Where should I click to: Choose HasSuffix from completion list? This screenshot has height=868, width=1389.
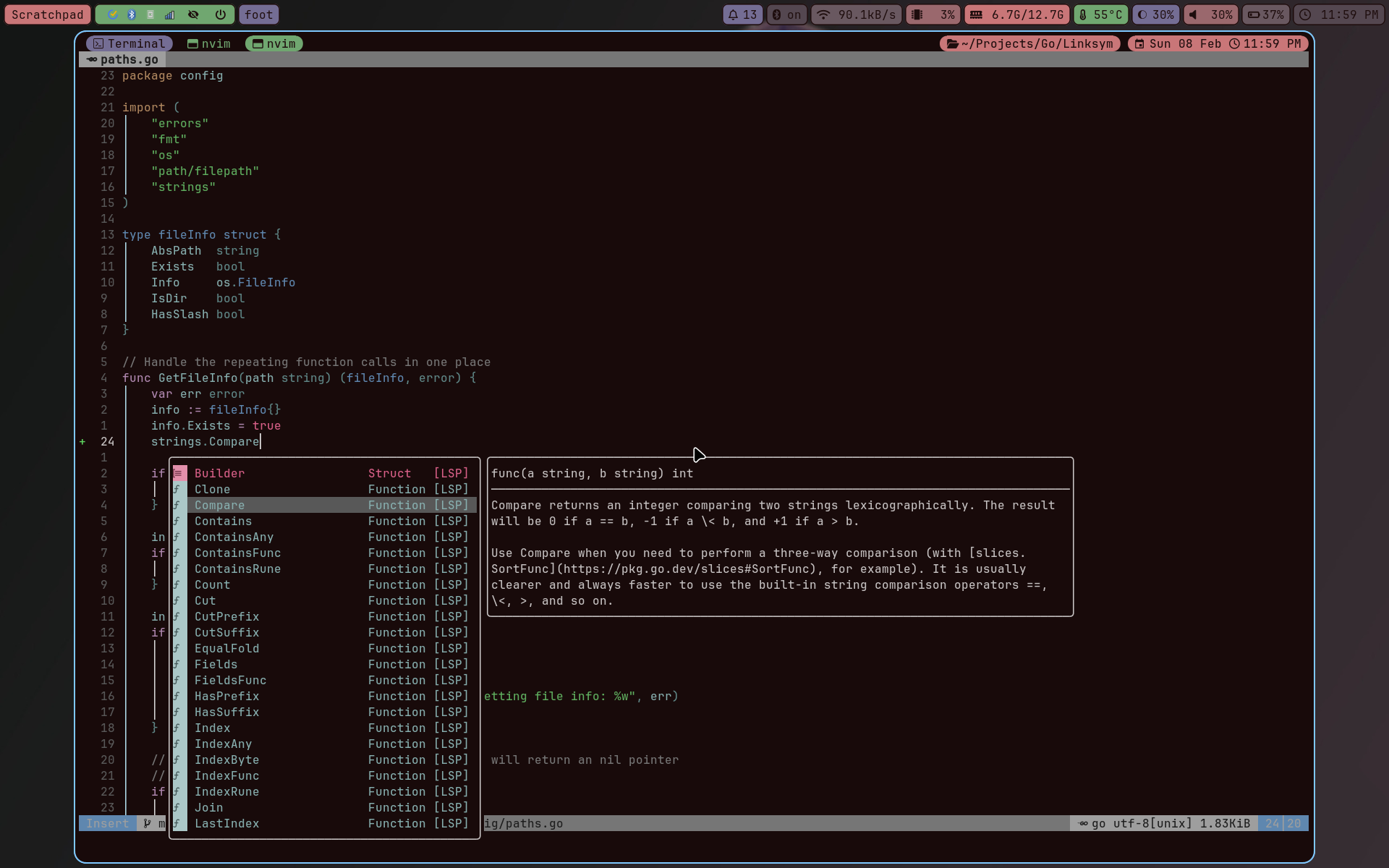pyautogui.click(x=324, y=712)
